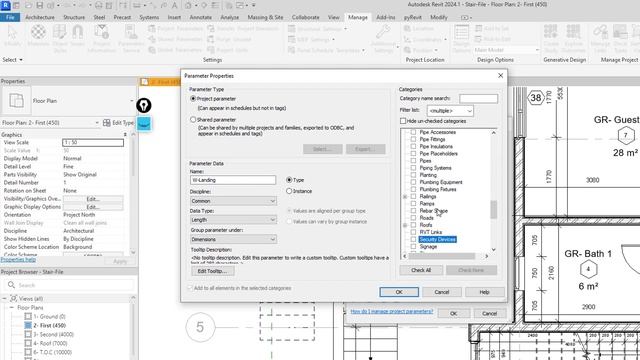Choose the Type radio option
Screen dimensions: 640x360
pos(289,180)
